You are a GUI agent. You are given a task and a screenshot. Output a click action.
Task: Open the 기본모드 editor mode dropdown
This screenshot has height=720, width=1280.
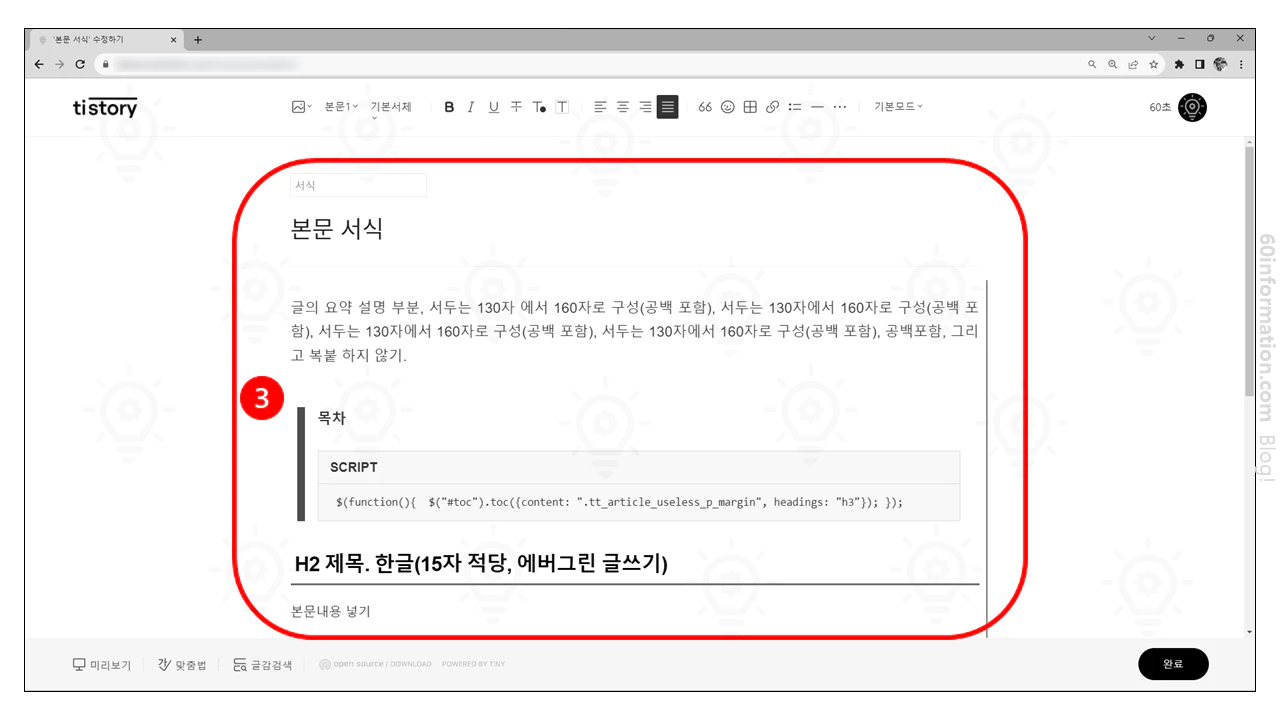(x=898, y=107)
